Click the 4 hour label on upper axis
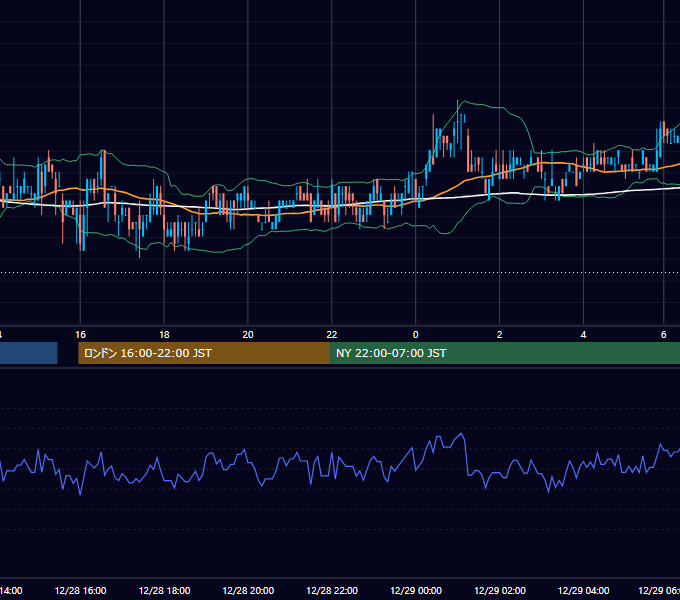680x600 pixels. 583,335
